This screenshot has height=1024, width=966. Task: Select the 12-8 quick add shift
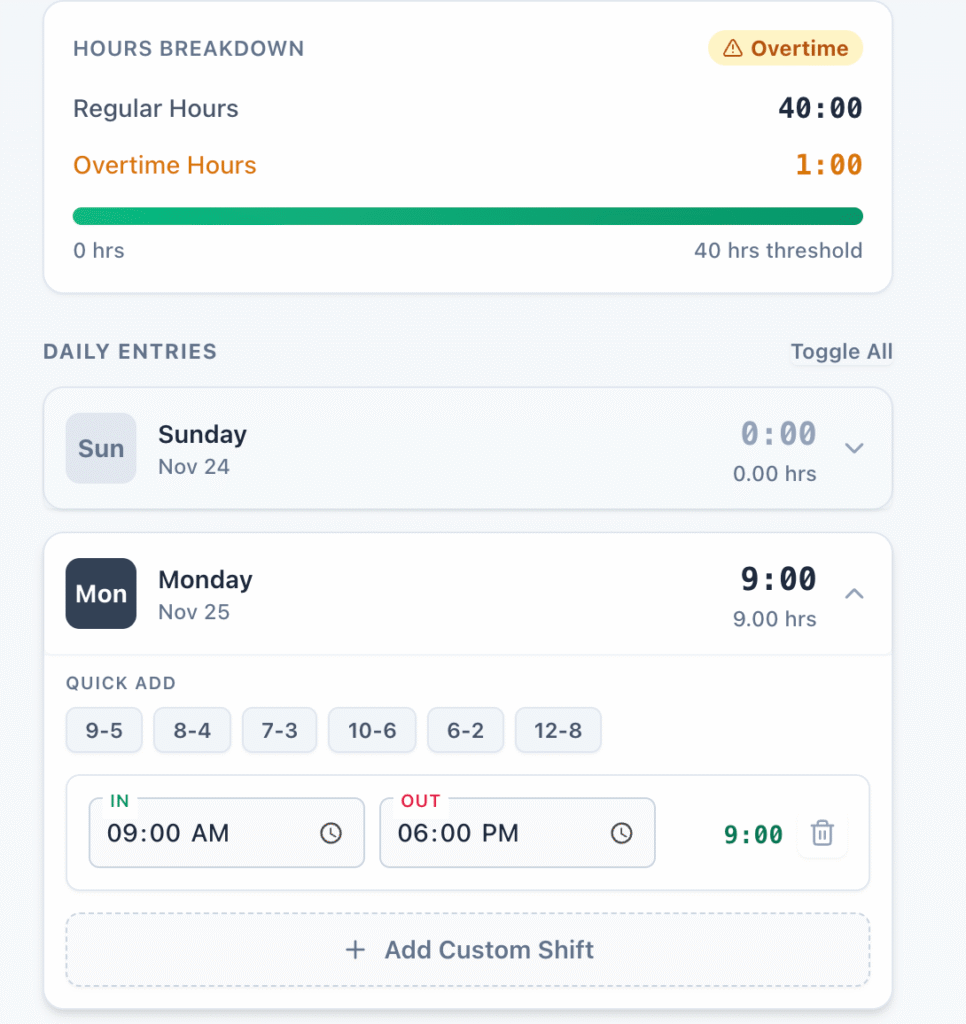(x=558, y=730)
